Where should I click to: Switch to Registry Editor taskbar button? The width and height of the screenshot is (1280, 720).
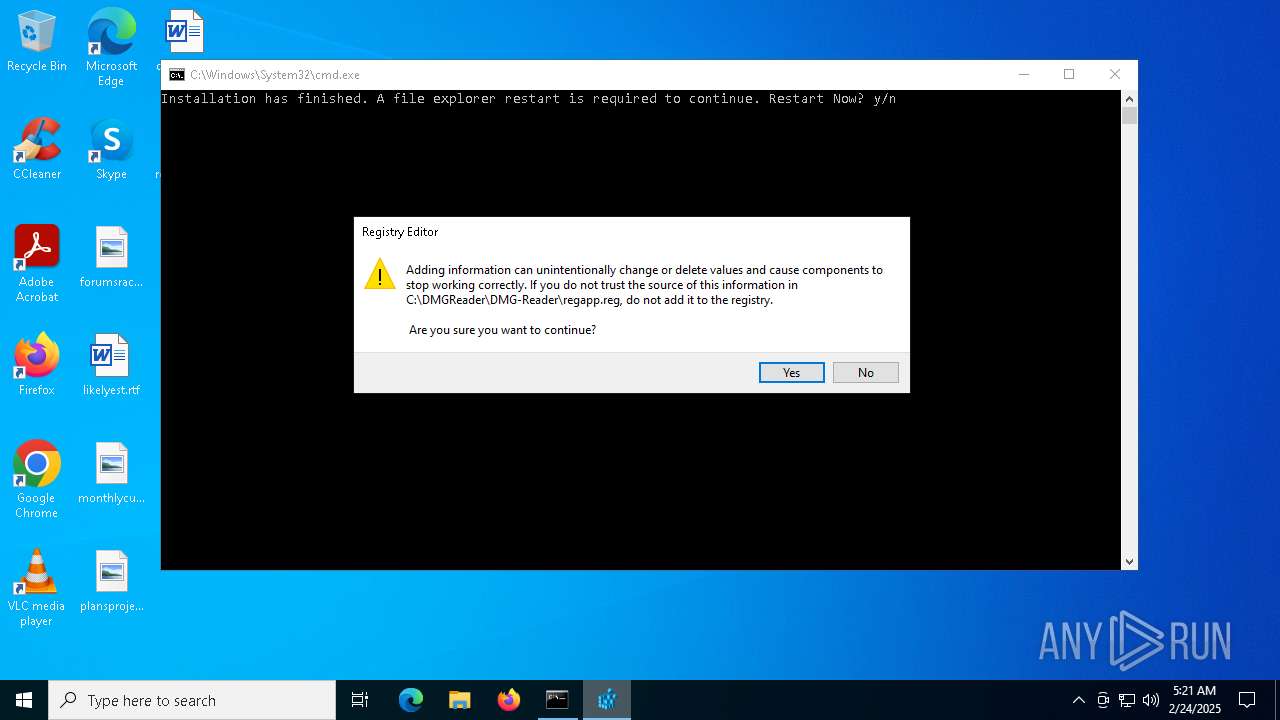(607, 700)
